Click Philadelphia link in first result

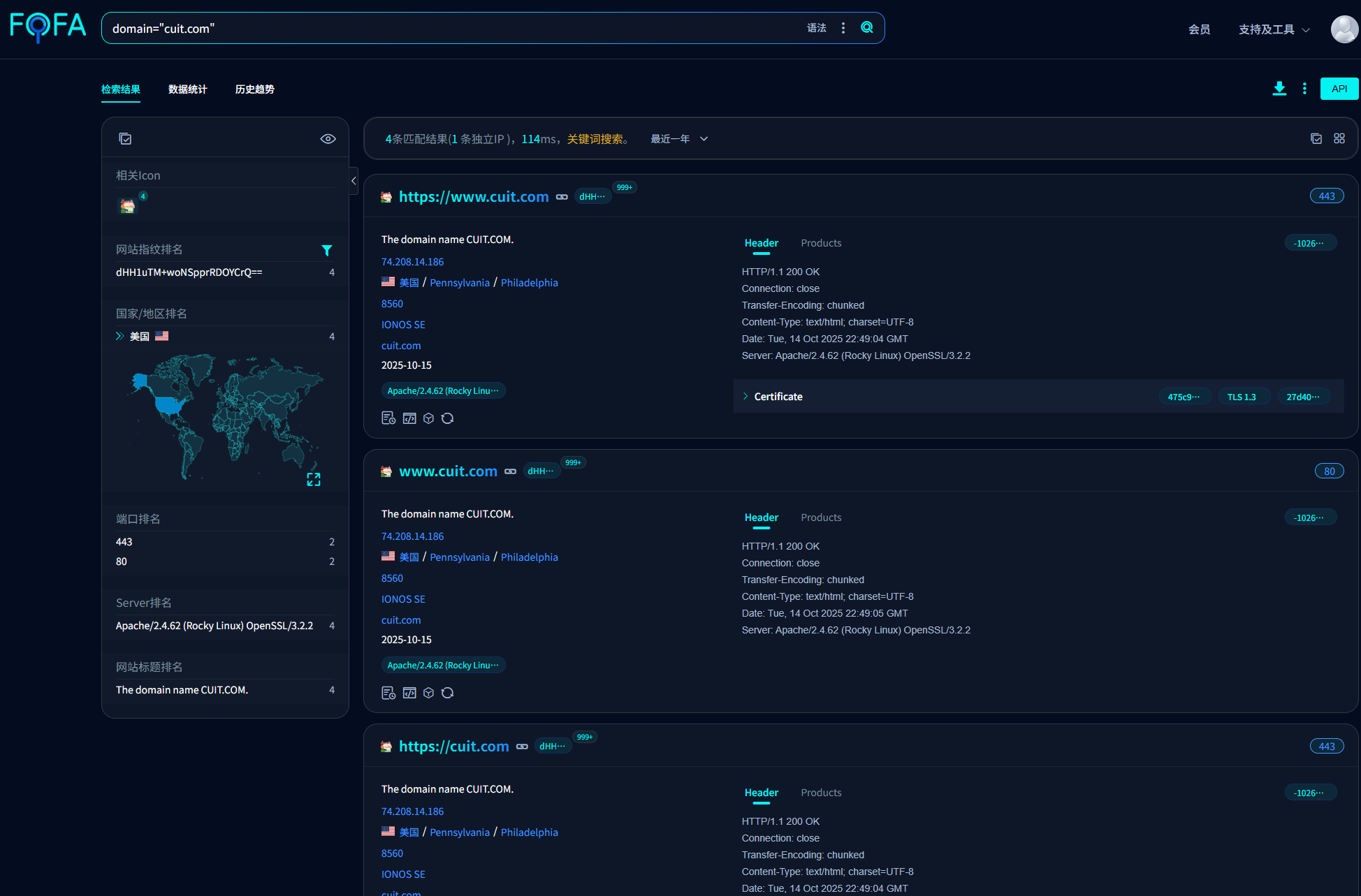pos(530,283)
